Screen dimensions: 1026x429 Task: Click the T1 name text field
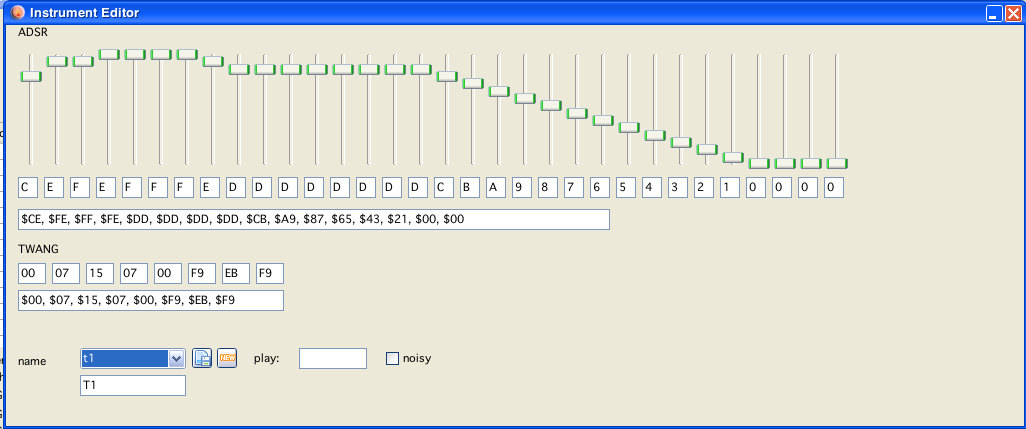(x=133, y=386)
